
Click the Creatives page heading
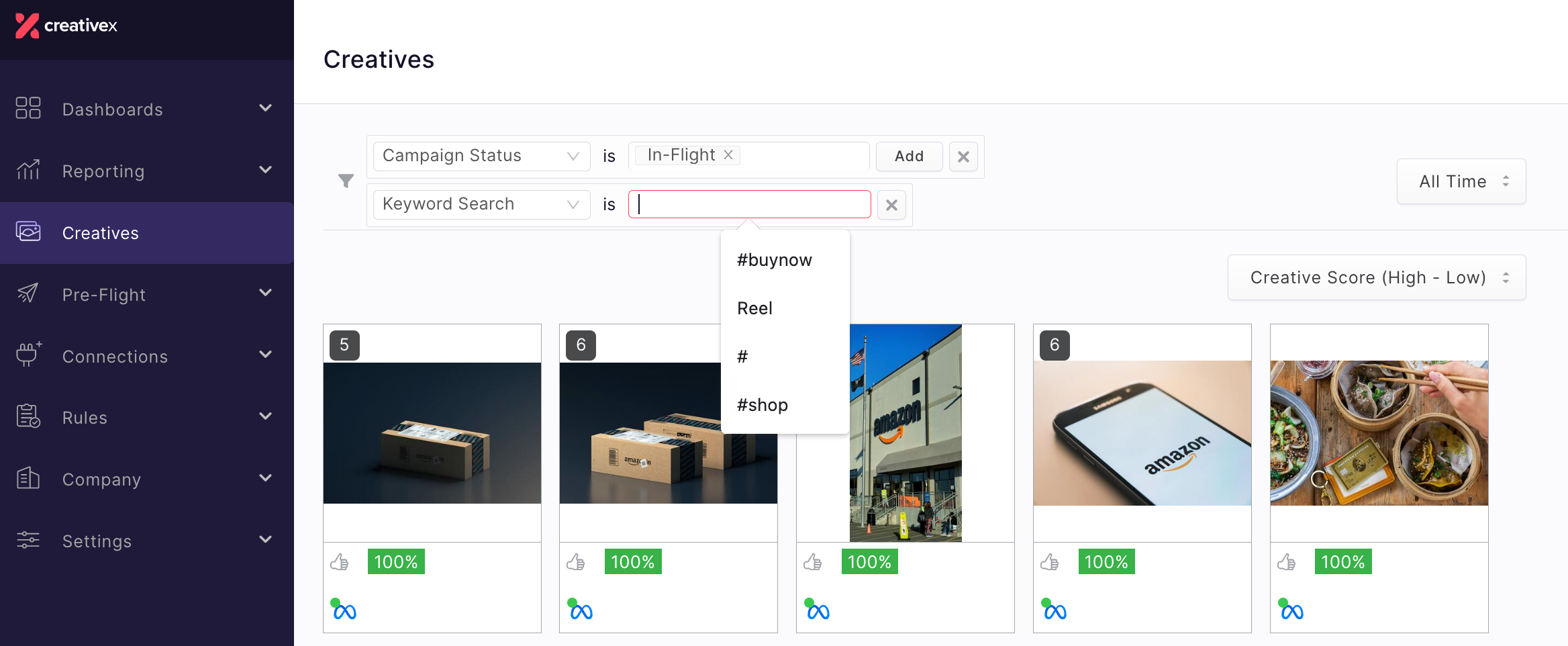(379, 60)
